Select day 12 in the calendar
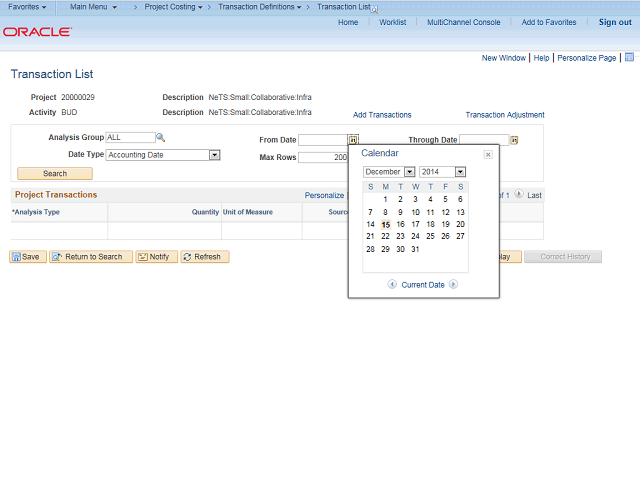Viewport: 640px width, 480px height. [445, 212]
